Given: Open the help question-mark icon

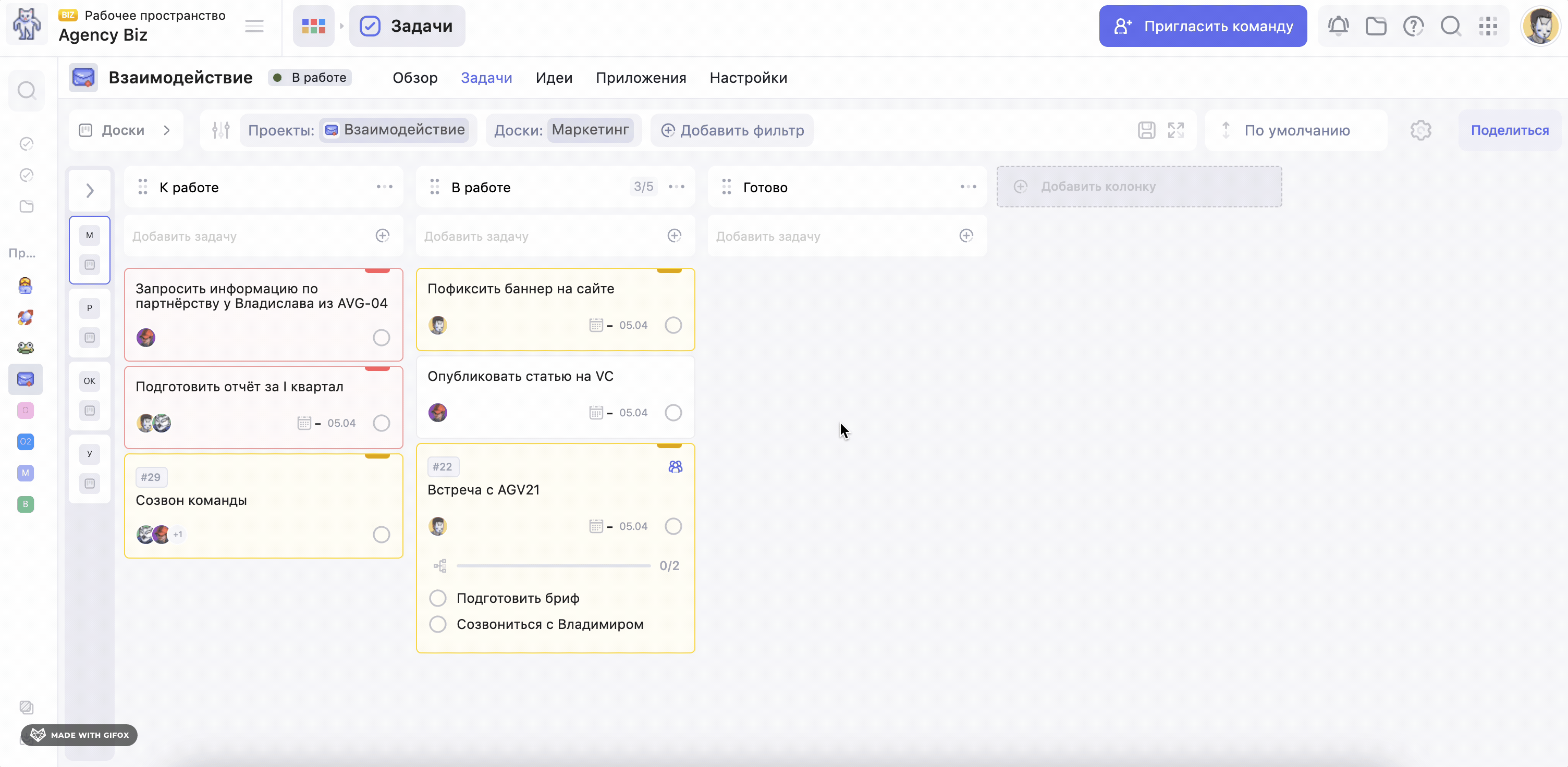Looking at the screenshot, I should (x=1413, y=26).
